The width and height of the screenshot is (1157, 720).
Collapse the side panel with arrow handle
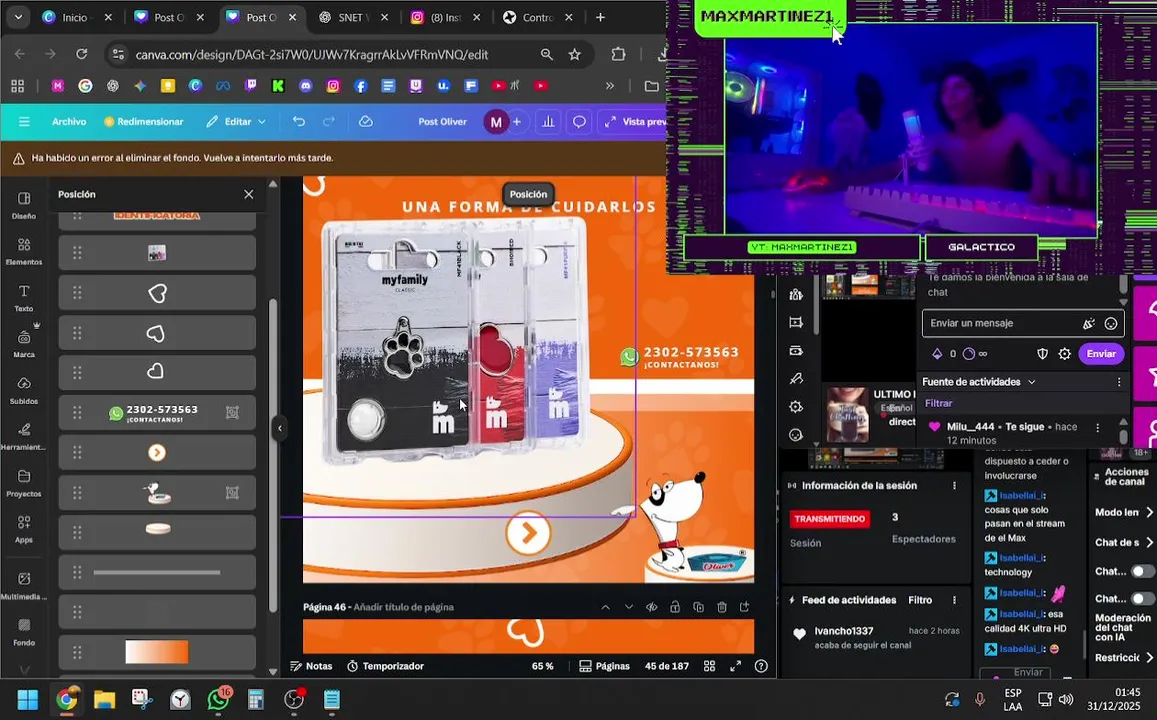(x=280, y=428)
